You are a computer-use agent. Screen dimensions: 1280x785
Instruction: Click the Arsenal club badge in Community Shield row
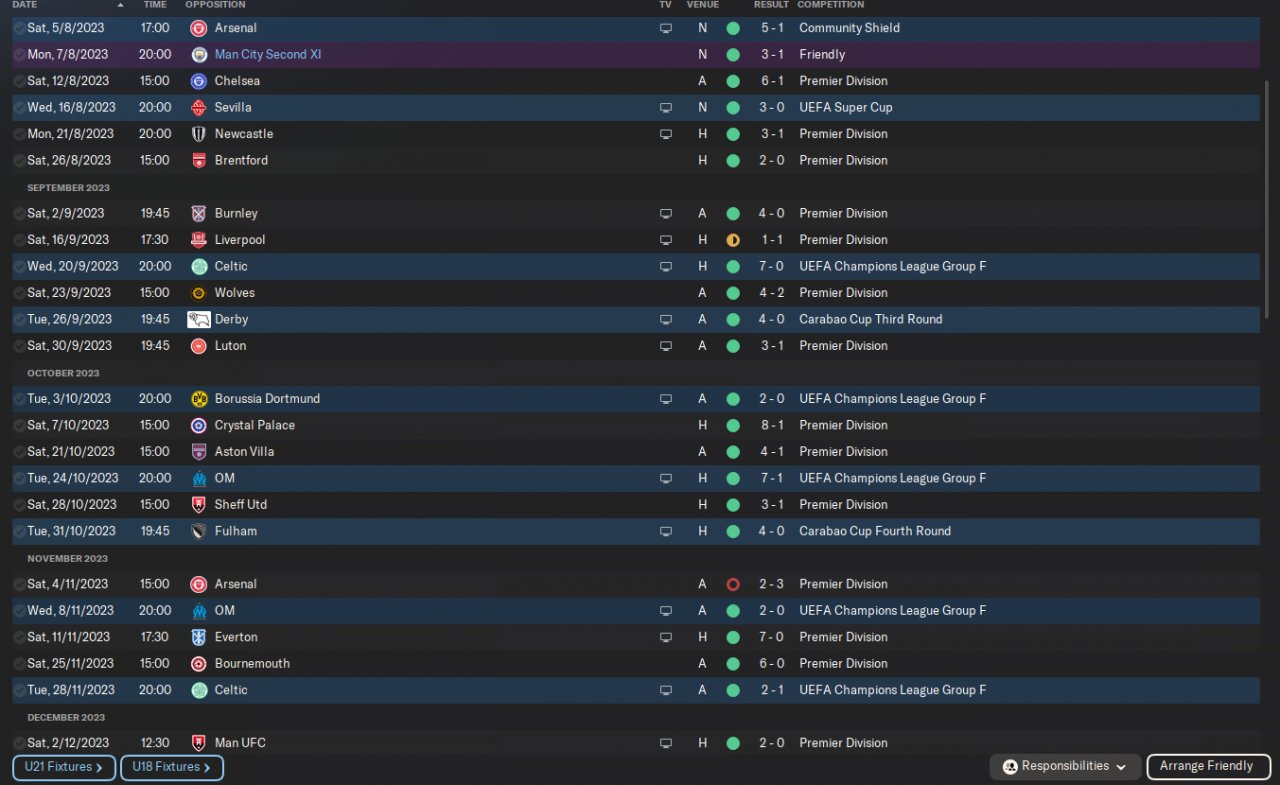click(x=199, y=28)
